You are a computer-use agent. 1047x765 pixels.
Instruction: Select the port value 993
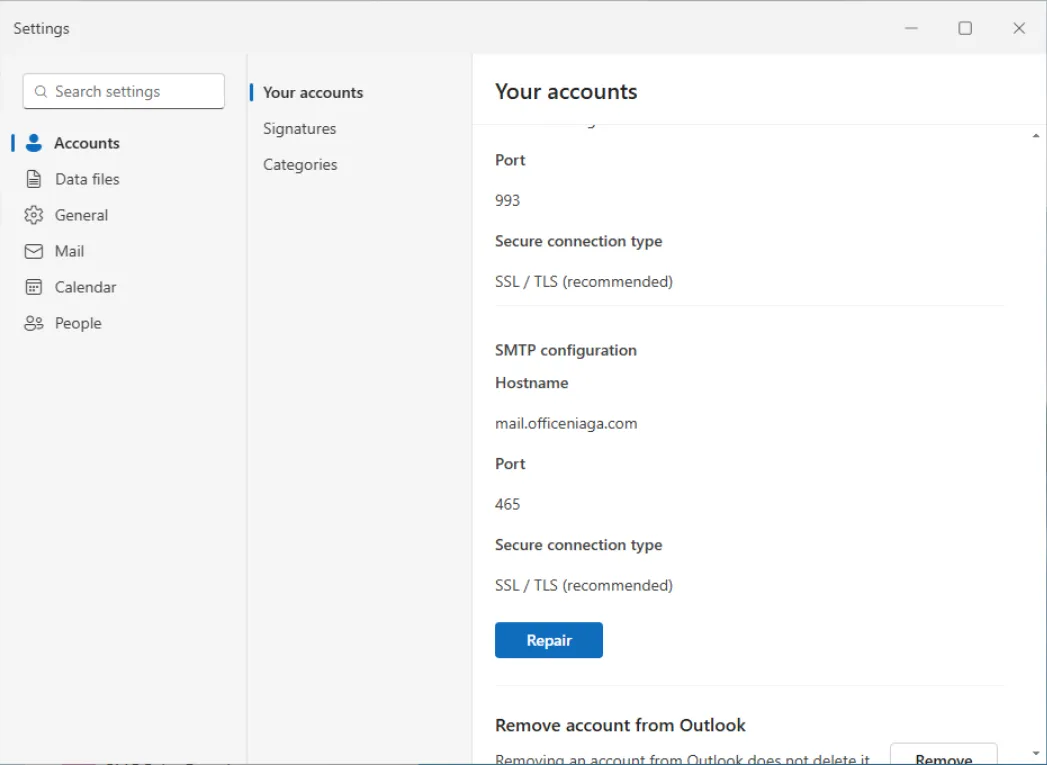click(x=507, y=200)
